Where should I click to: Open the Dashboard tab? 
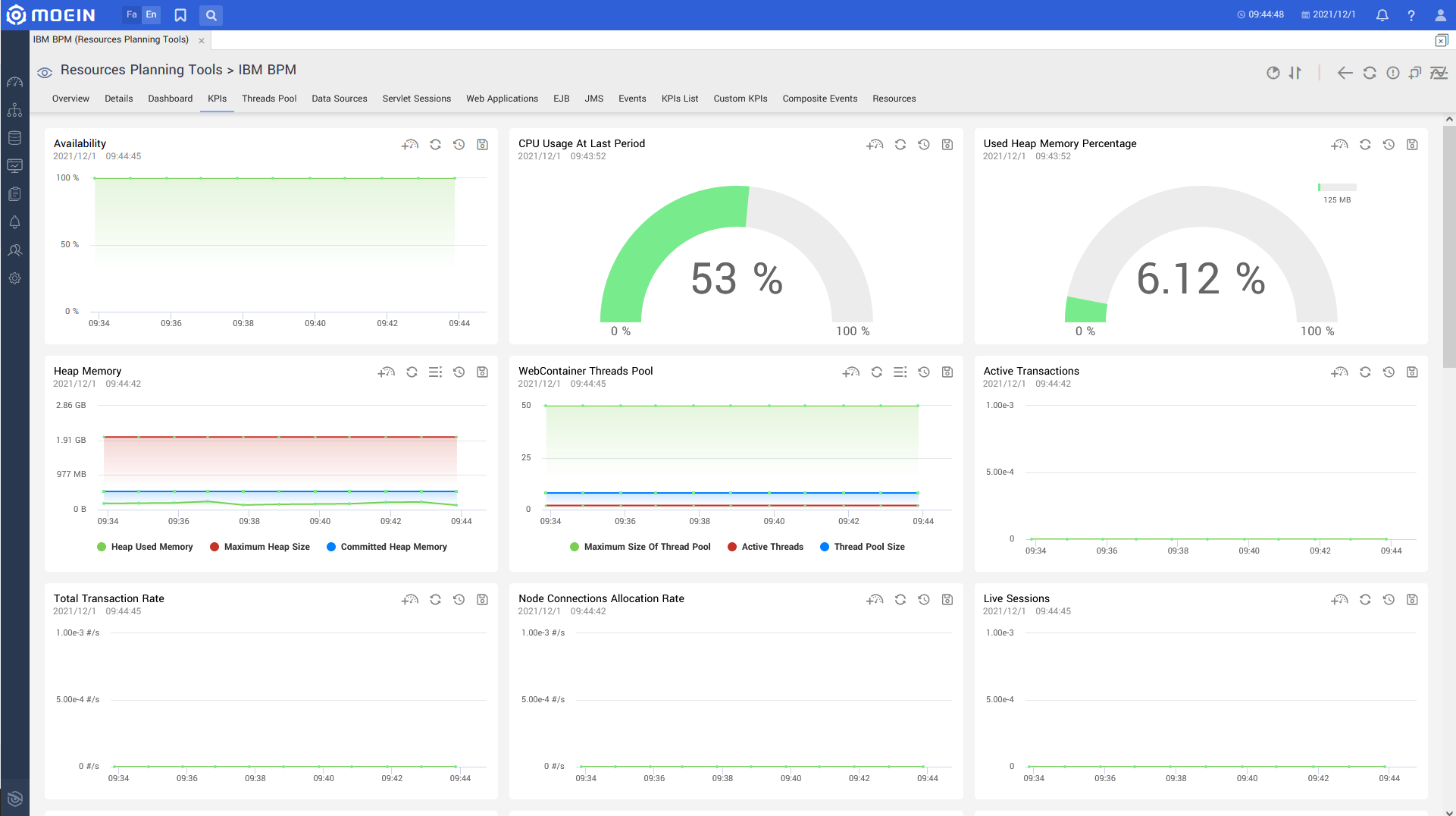pos(170,99)
